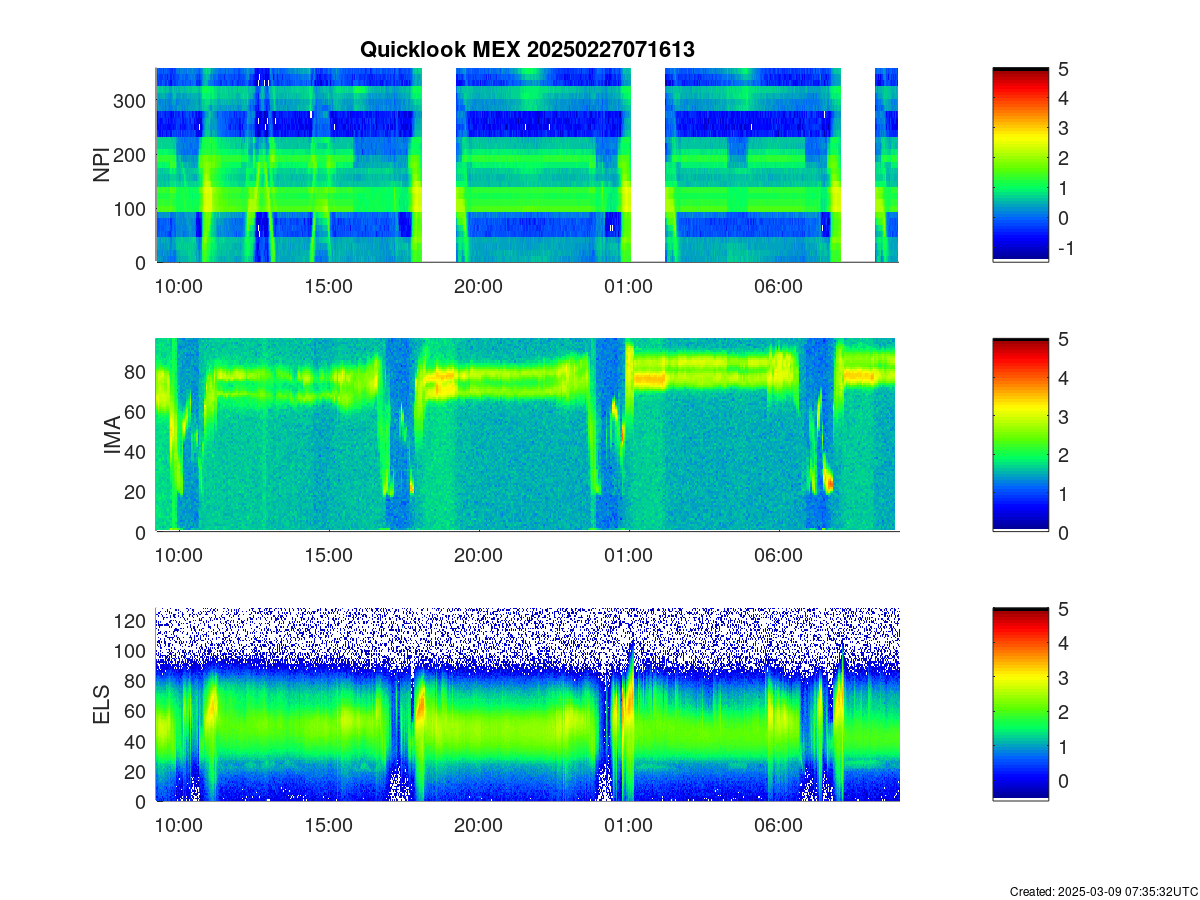Click the 60 tick on IMA y-axis
1200x900 pixels.
click(137, 411)
